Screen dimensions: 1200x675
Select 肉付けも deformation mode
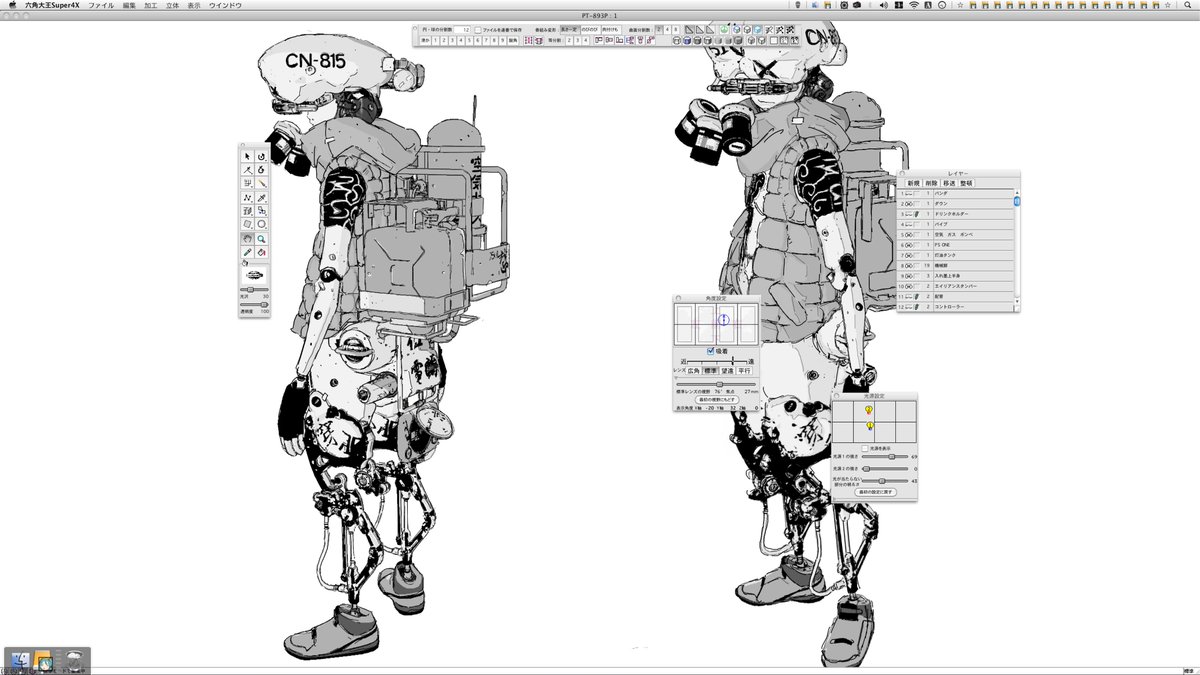610,30
